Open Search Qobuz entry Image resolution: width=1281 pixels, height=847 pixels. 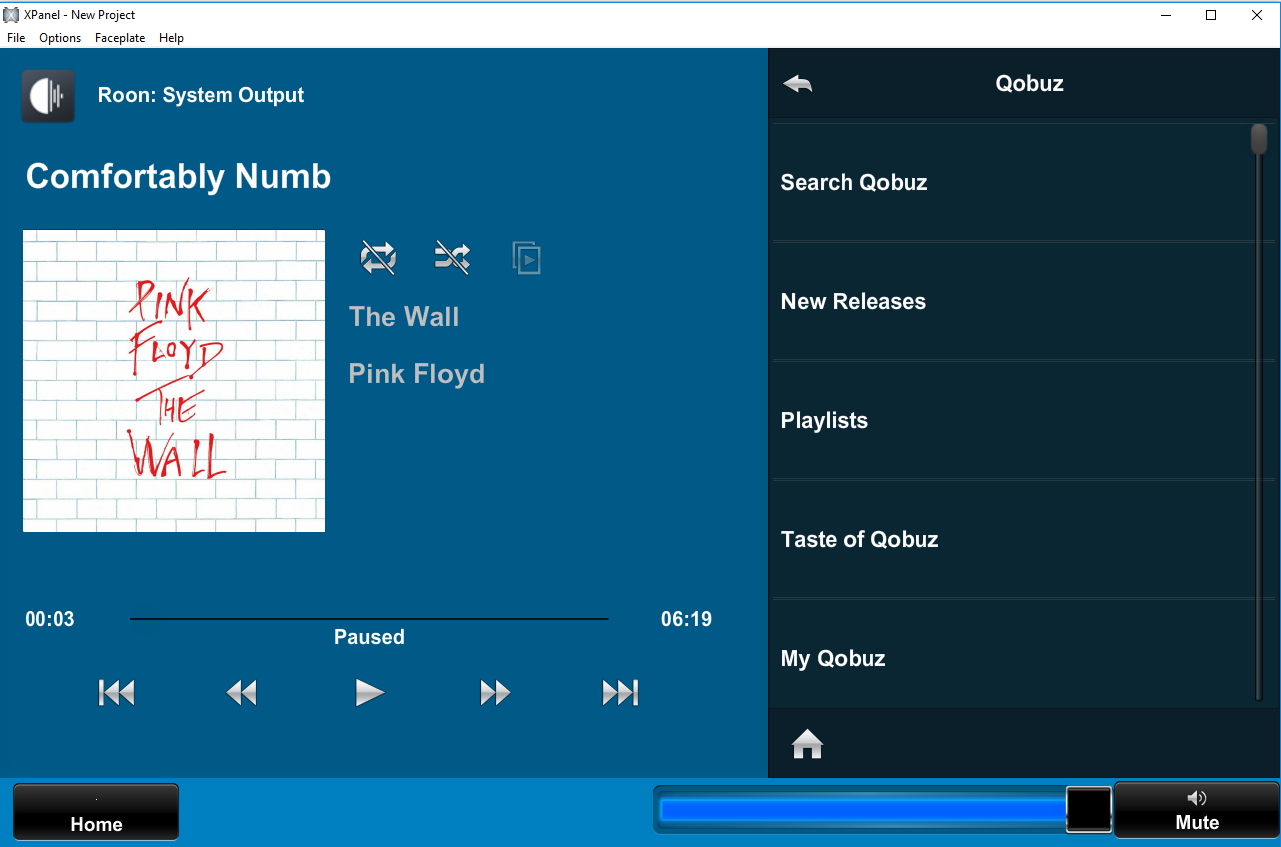[x=1010, y=182]
